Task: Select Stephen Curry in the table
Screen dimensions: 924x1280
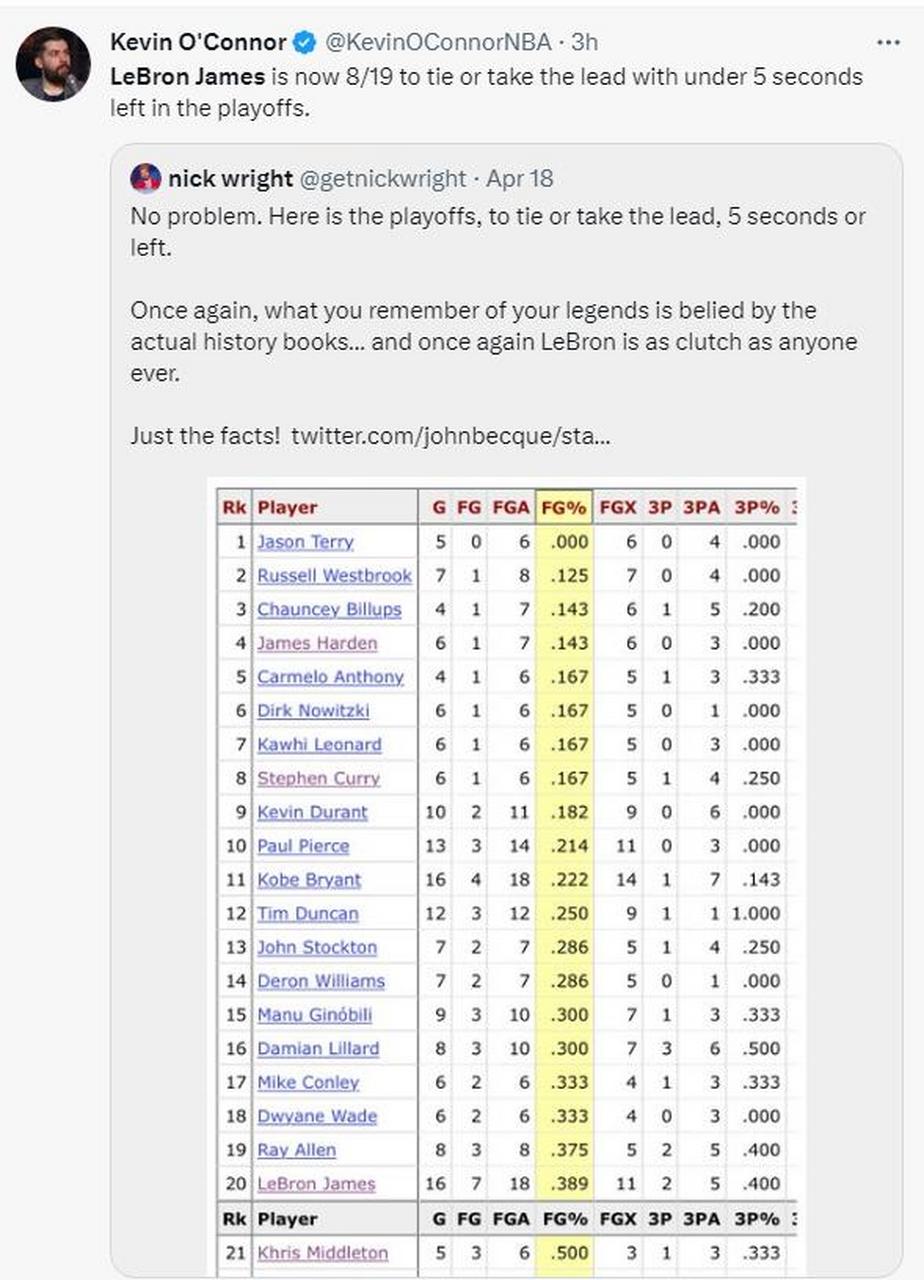Action: [318, 778]
